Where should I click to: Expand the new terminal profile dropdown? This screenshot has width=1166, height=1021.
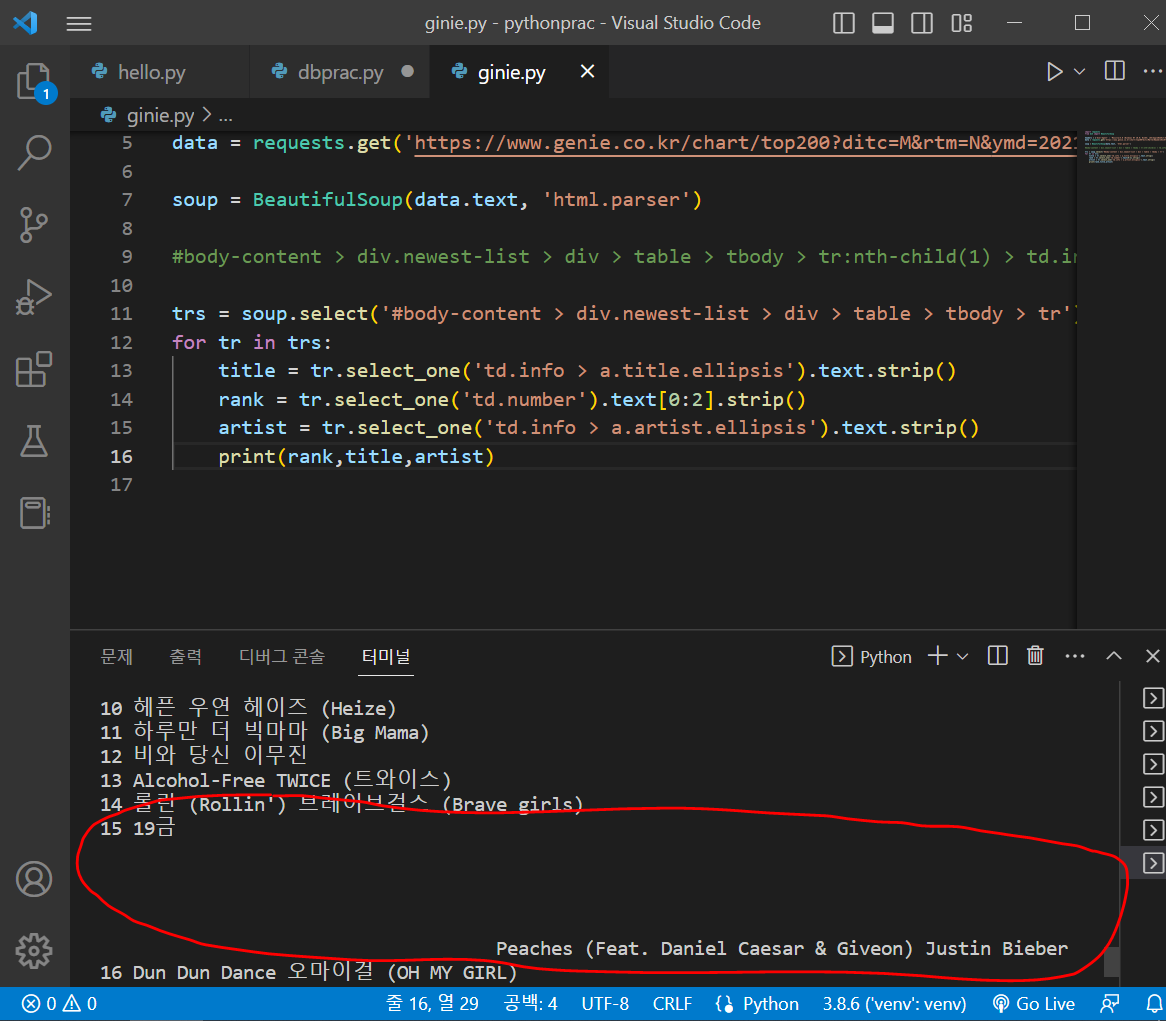[962, 657]
